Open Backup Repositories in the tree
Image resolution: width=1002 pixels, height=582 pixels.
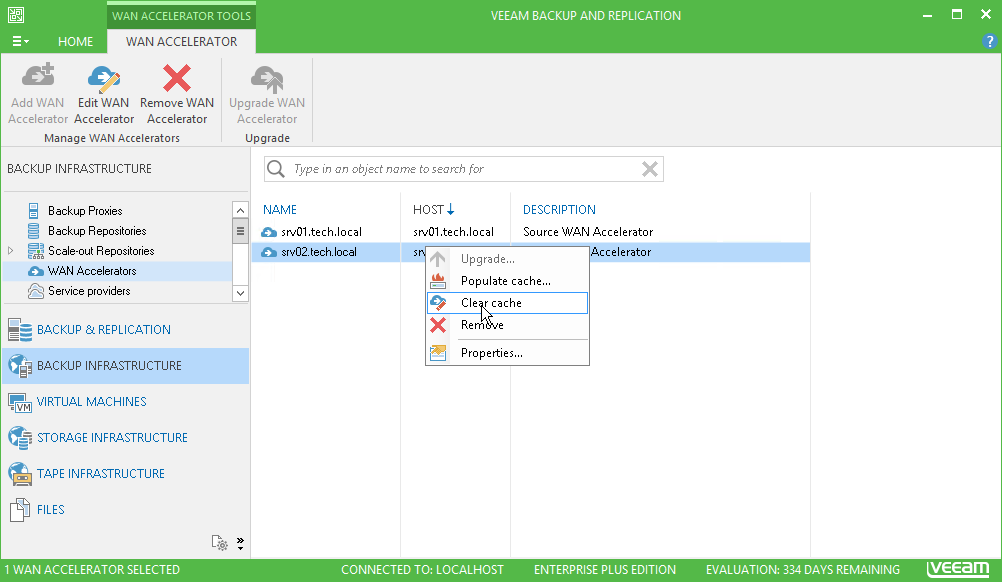pyautogui.click(x=97, y=231)
